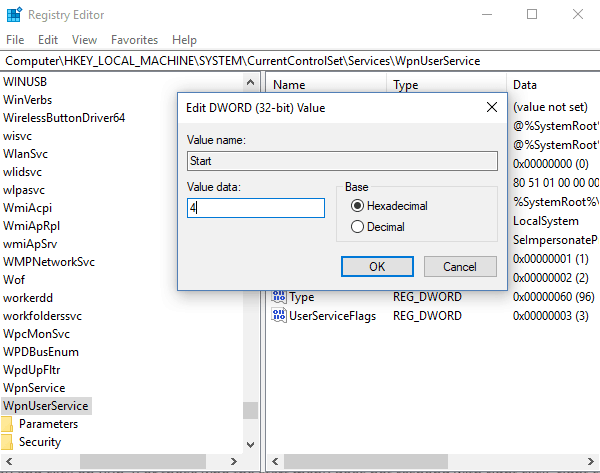Viewport: 600px width, 473px height.
Task: Select the WlanSvc registry key
Action: coord(25,154)
